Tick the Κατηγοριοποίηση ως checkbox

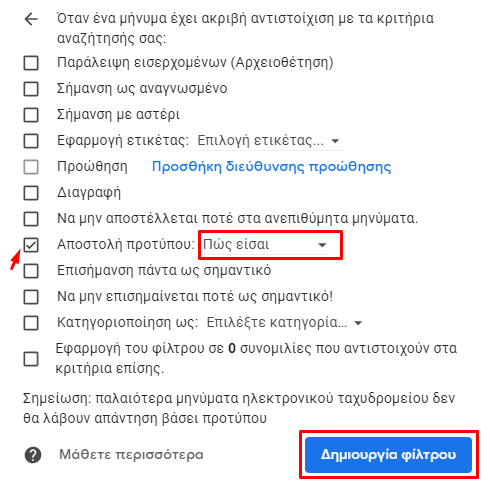coord(31,323)
